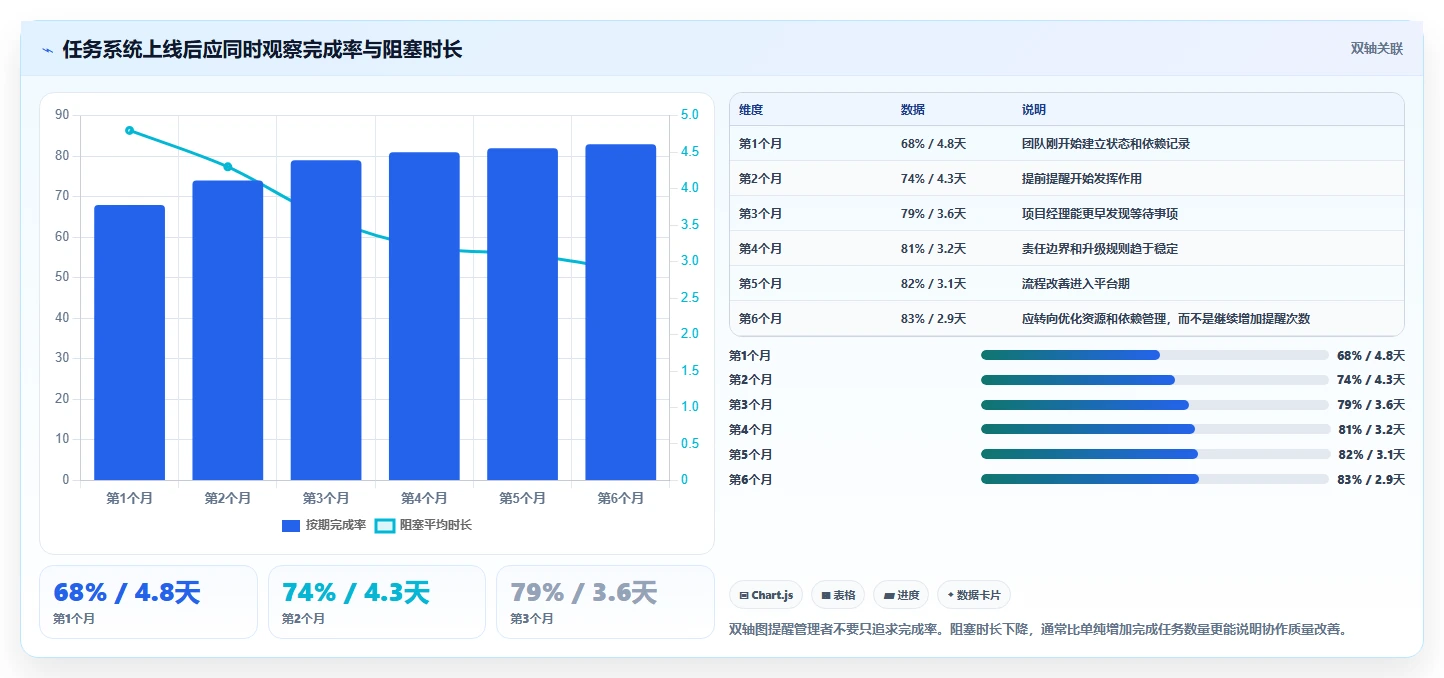
Task: Click the line point above the 第2个月 bar
Action: tap(227, 167)
